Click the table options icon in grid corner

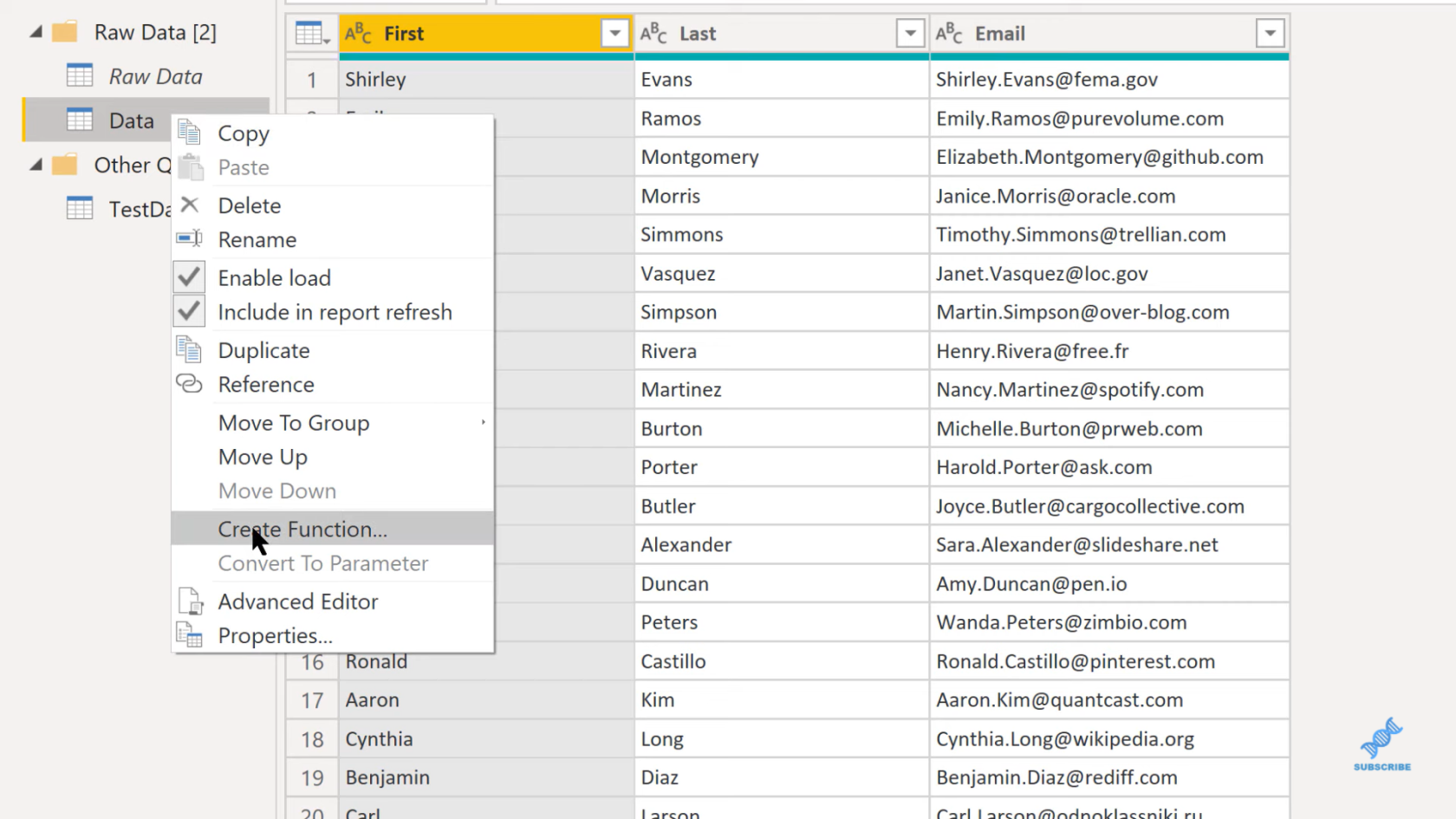click(x=312, y=34)
